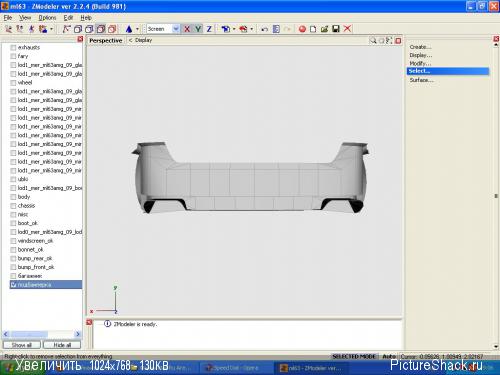
Task: Open the View menu
Action: [25, 18]
